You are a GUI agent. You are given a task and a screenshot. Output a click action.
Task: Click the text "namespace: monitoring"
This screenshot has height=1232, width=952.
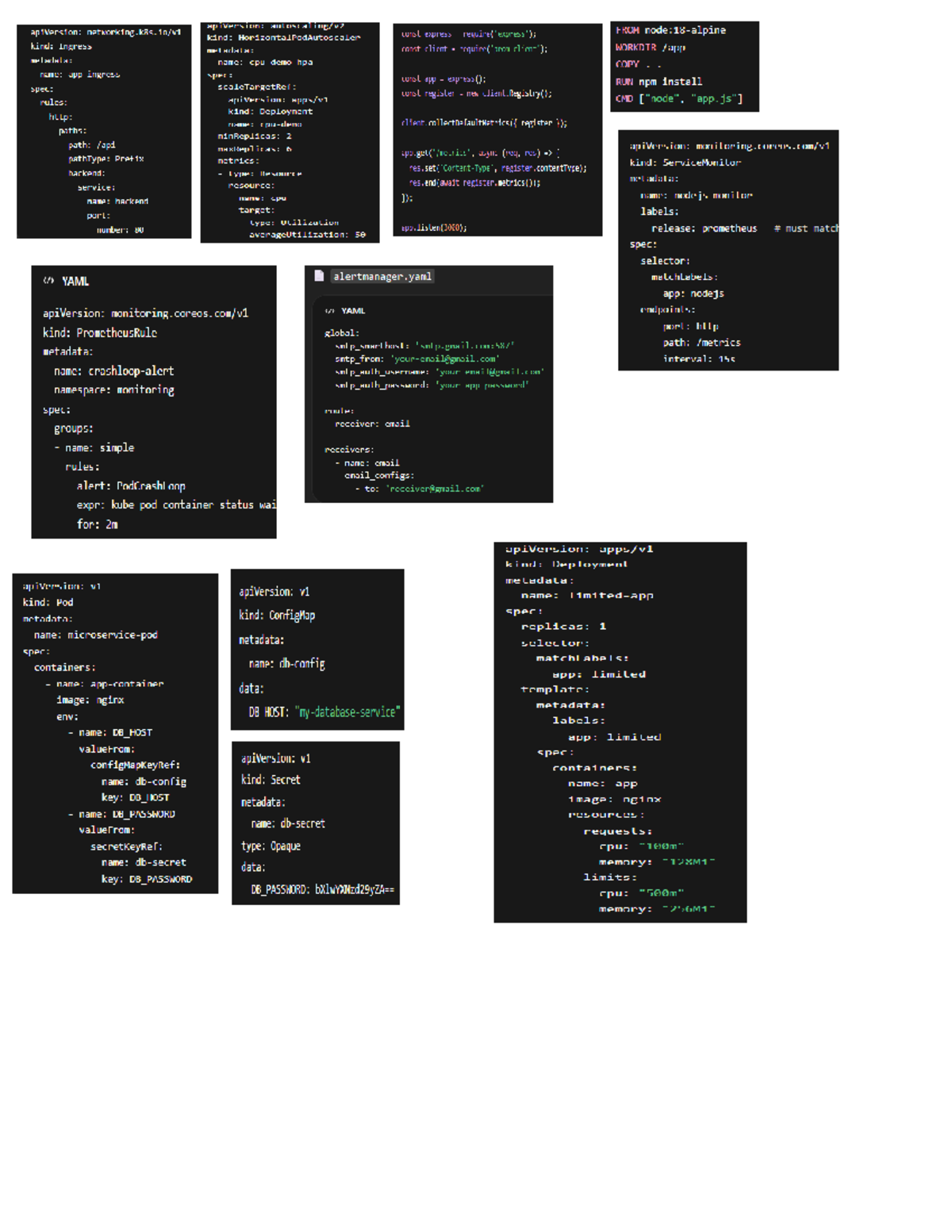pyautogui.click(x=114, y=390)
